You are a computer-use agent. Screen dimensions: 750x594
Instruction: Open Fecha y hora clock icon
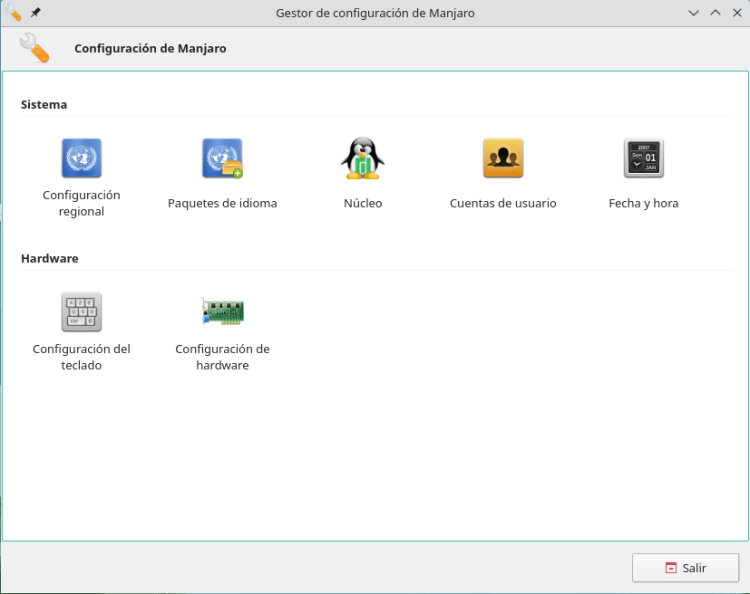[x=643, y=158]
